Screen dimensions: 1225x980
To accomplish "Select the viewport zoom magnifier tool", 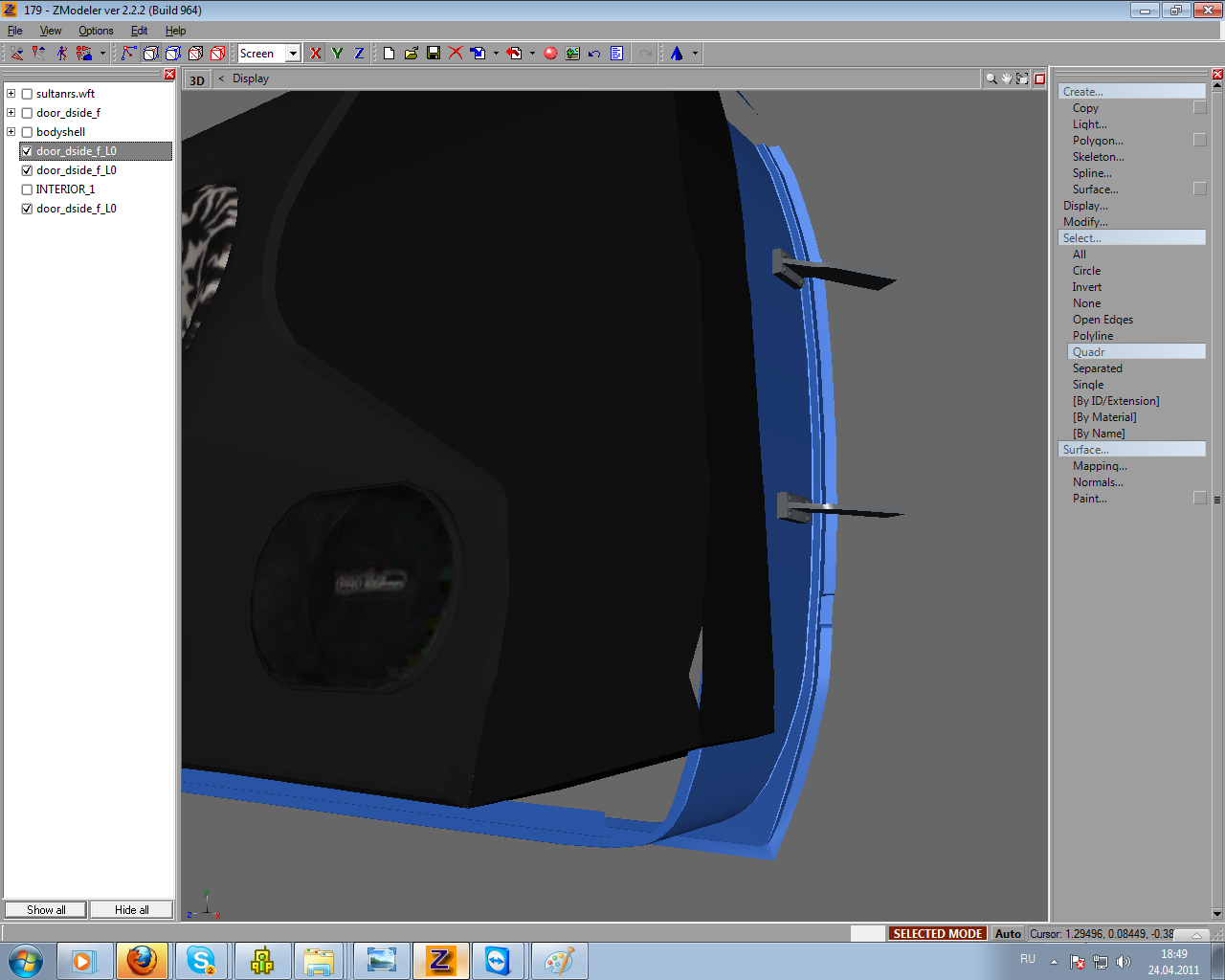I will [991, 79].
